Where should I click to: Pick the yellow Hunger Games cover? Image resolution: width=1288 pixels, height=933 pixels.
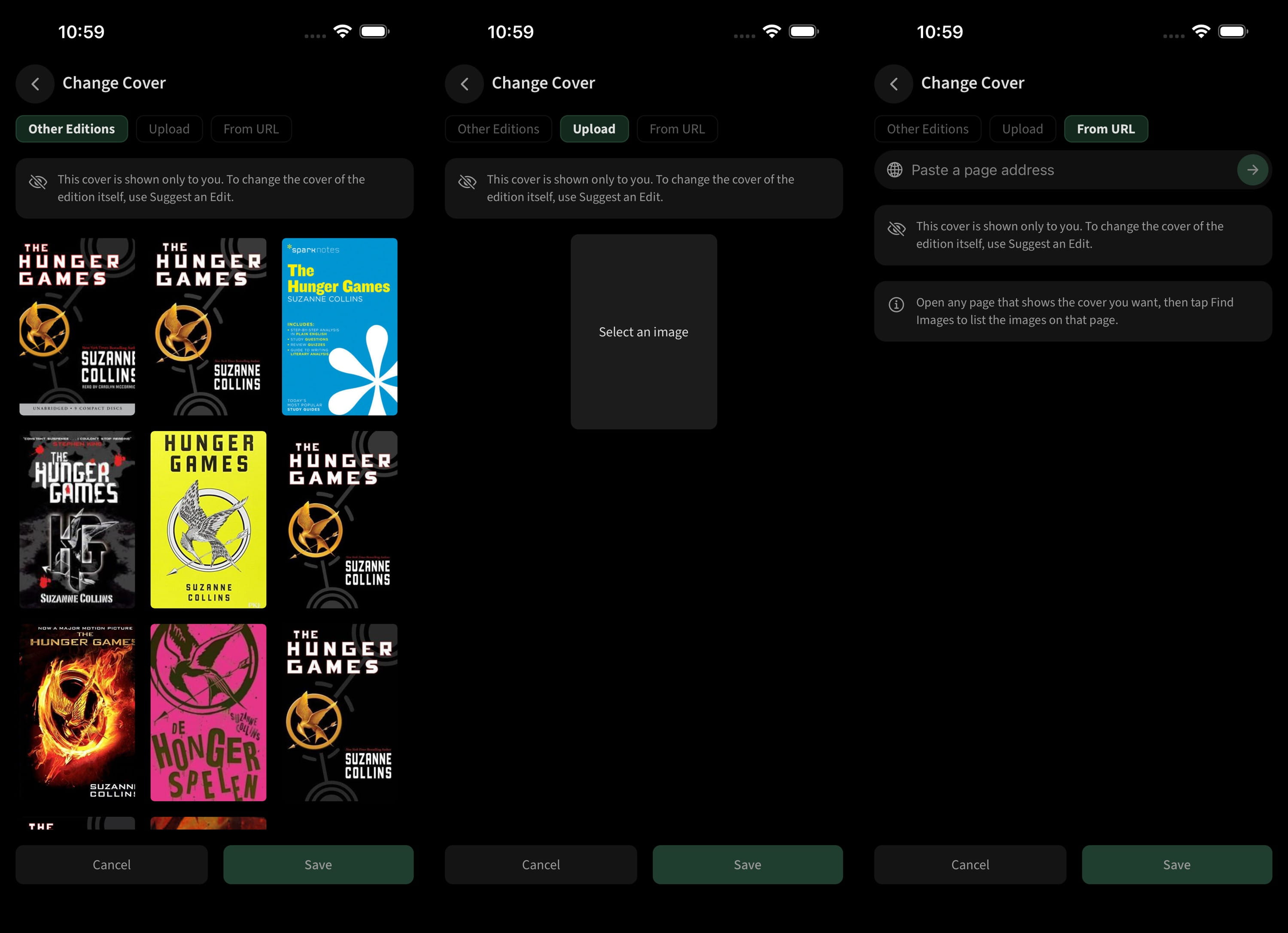click(x=208, y=520)
